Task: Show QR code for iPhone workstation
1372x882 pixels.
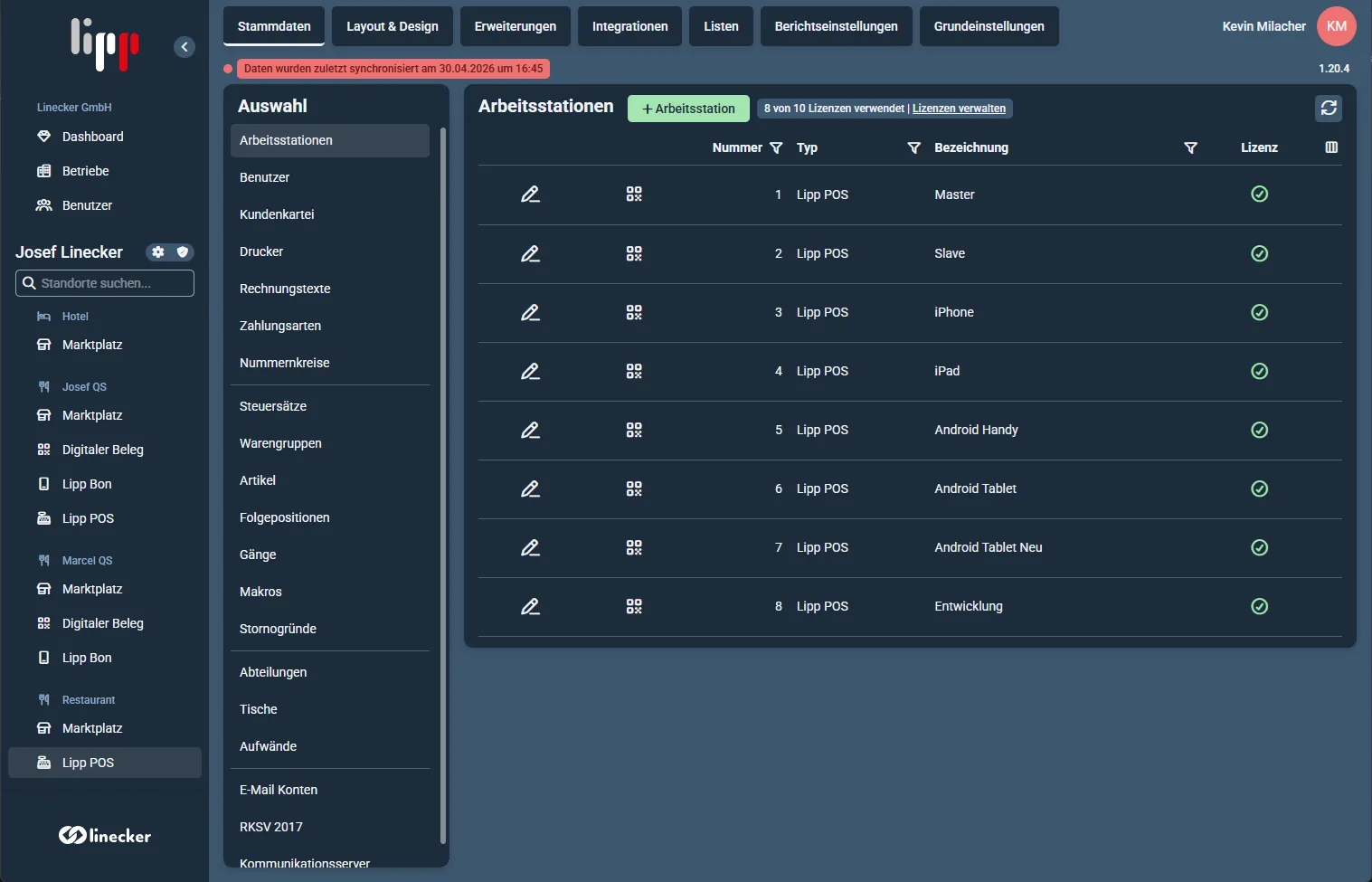Action: 634,312
